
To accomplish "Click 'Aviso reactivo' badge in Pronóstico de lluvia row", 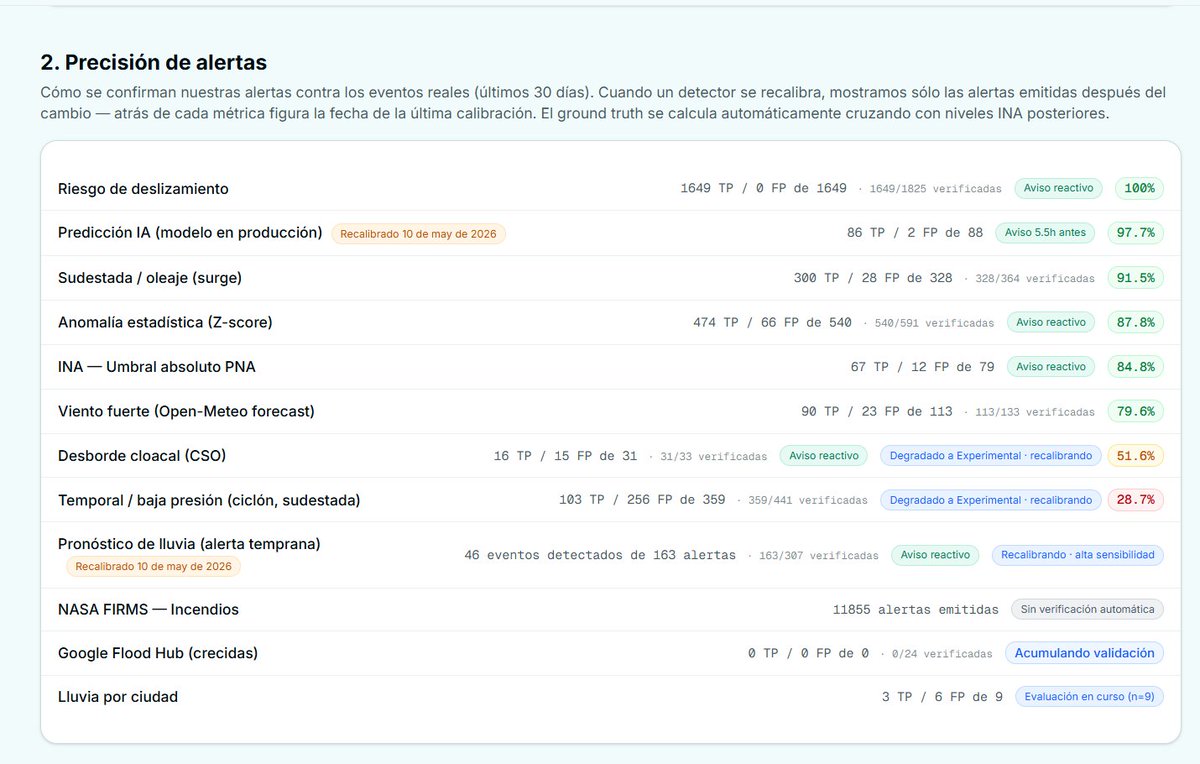I will [x=936, y=554].
